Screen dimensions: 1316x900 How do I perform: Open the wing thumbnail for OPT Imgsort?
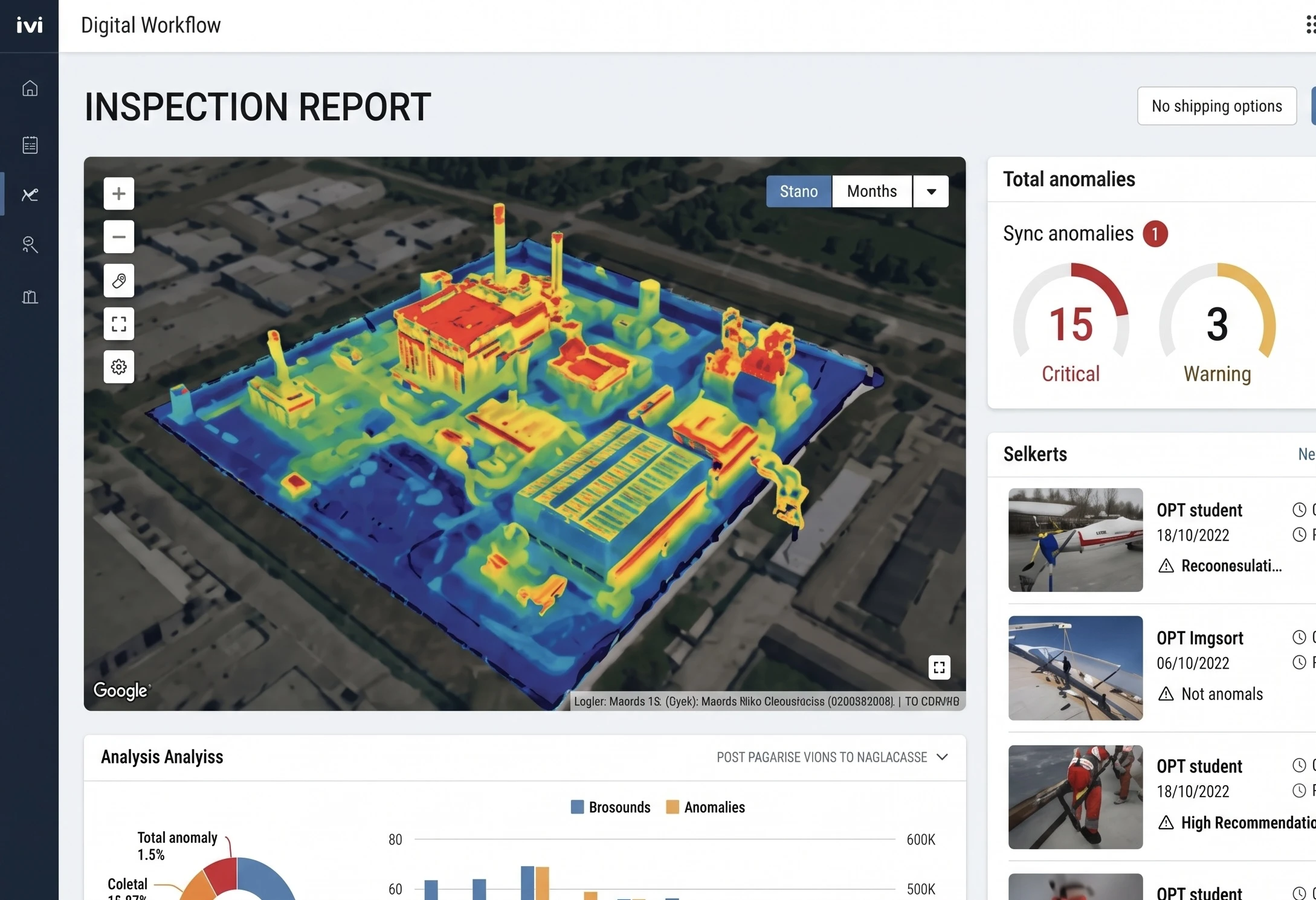click(1076, 668)
